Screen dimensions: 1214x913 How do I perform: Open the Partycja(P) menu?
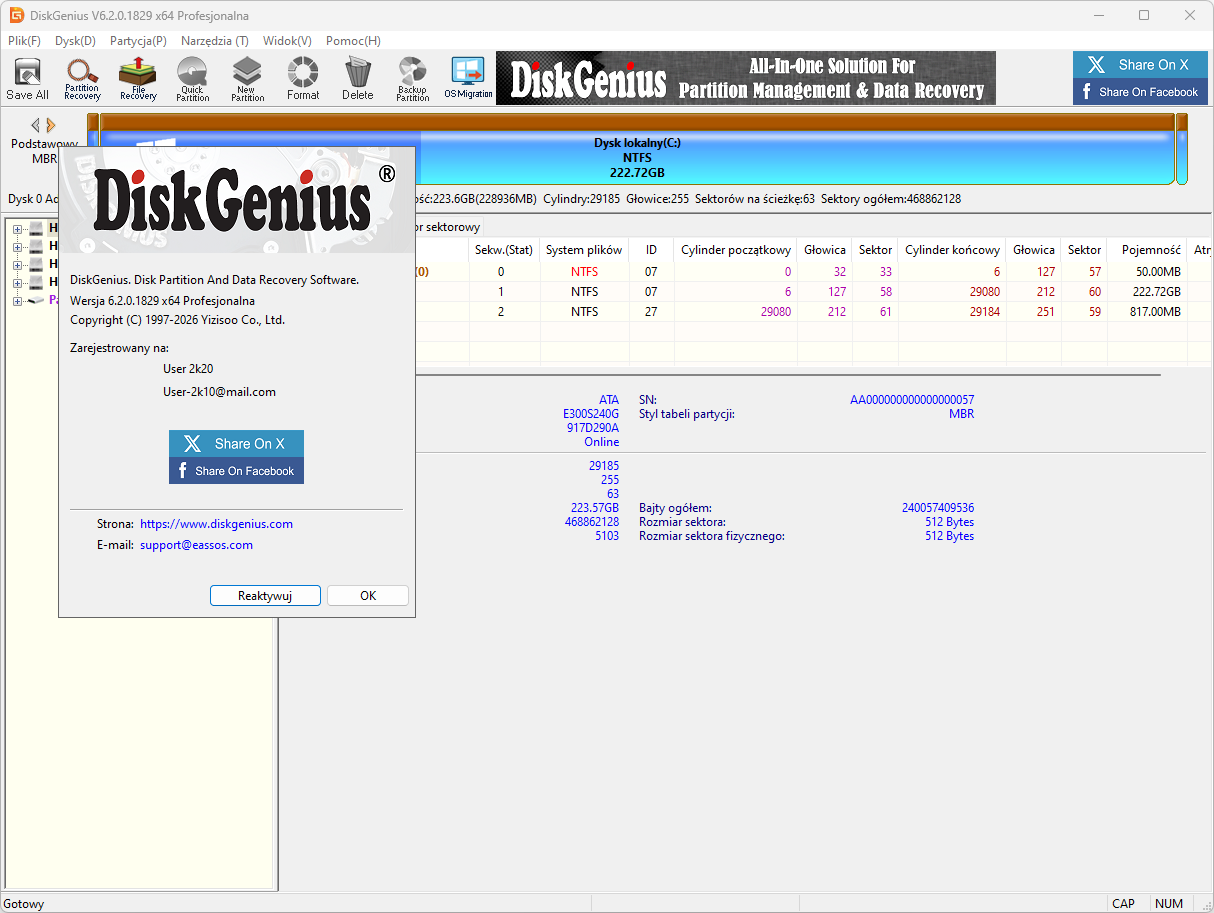(x=138, y=41)
